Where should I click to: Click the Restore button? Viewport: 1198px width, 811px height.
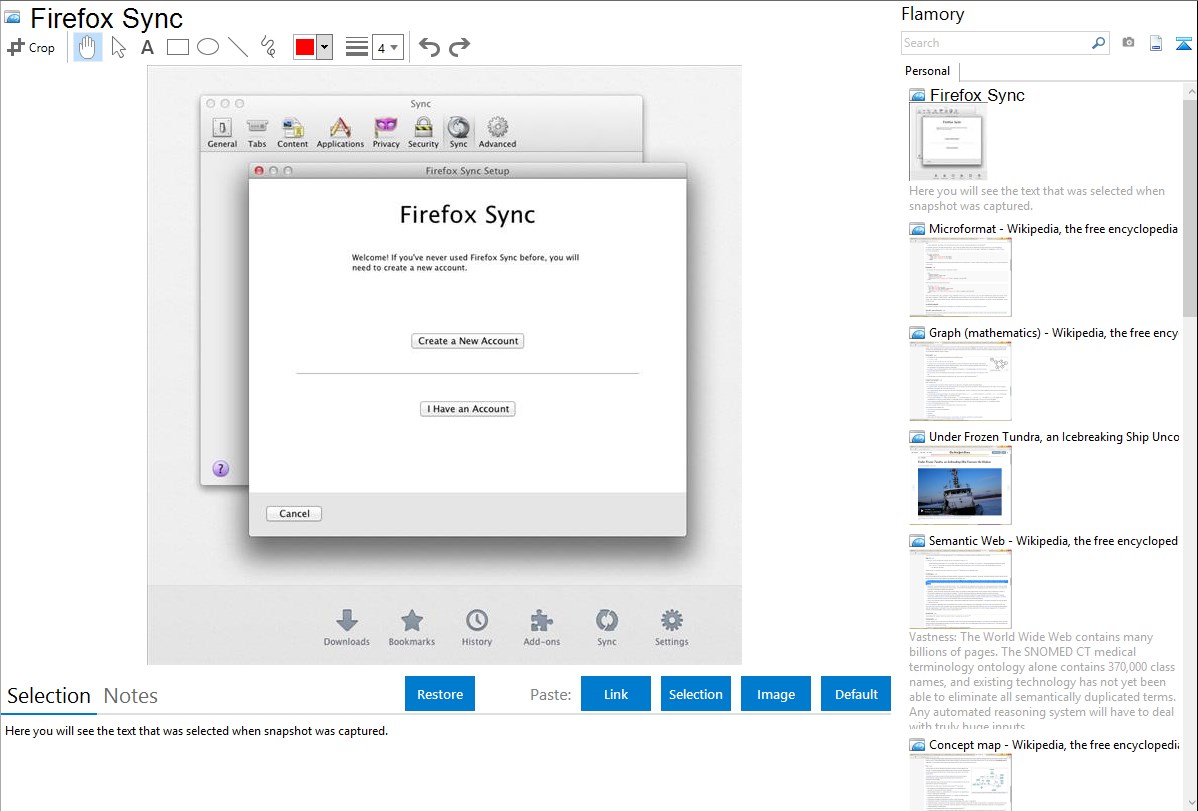coord(440,694)
